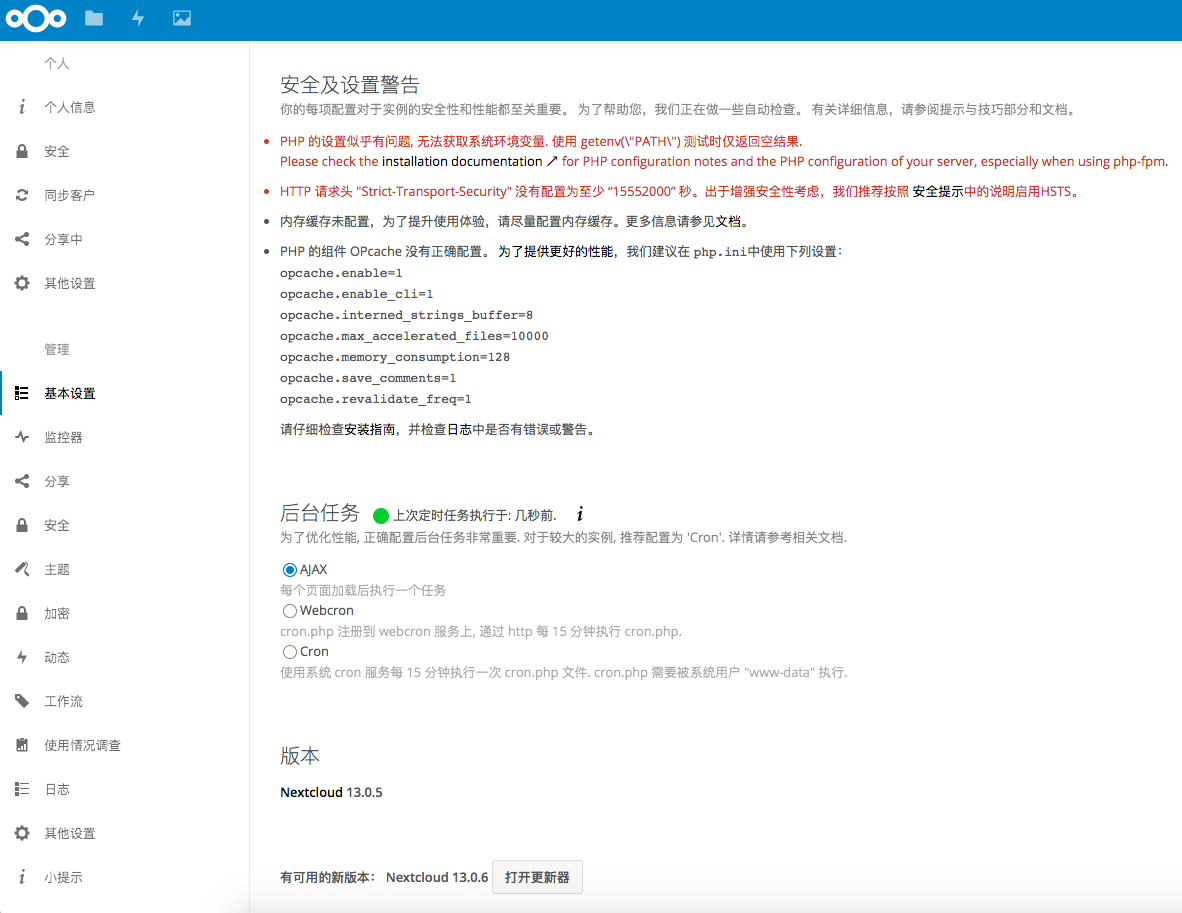
Task: Click opcache.memory_consumption=128 line
Action: (x=395, y=357)
